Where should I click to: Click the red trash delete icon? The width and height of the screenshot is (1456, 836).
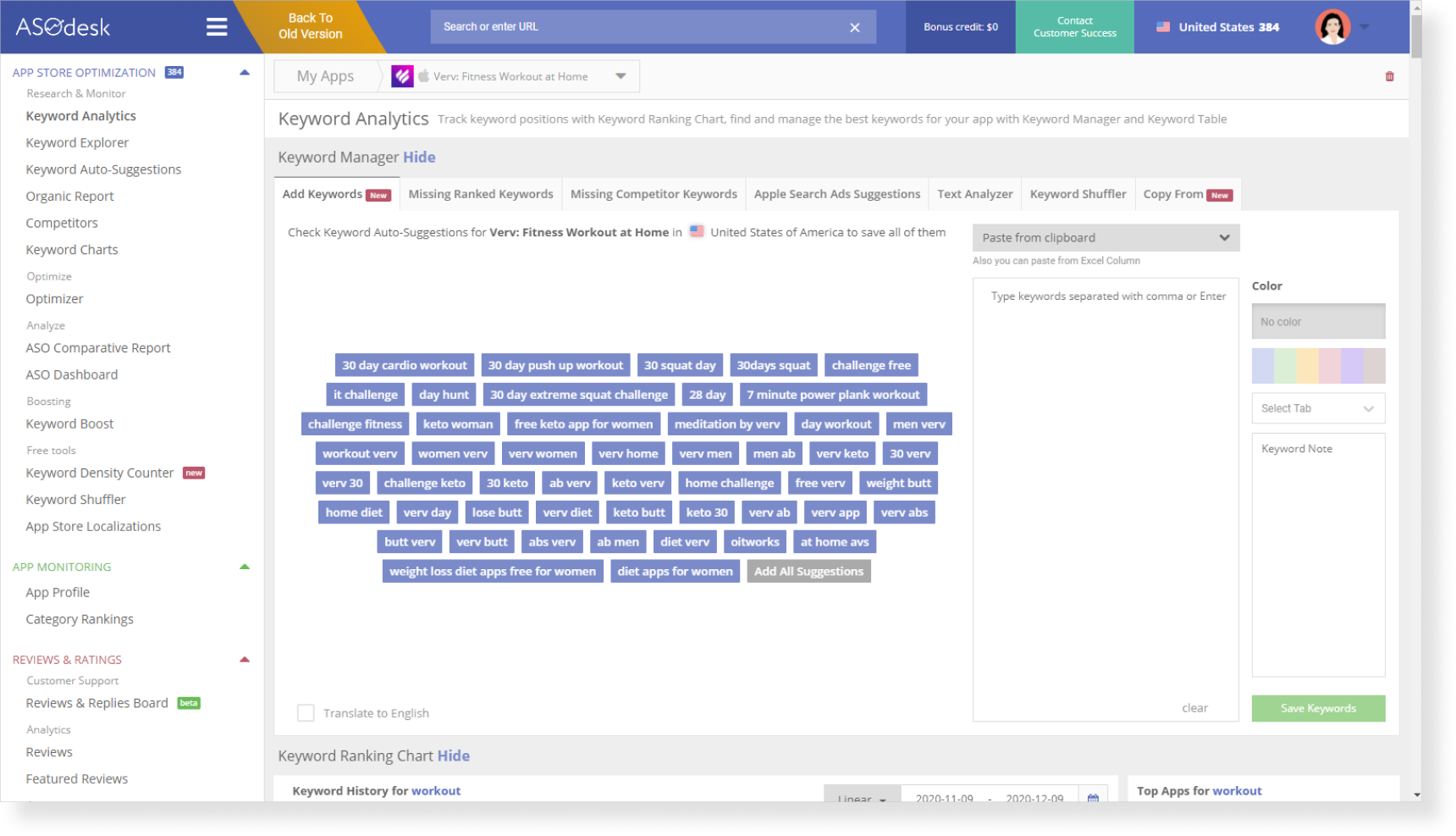(1389, 76)
